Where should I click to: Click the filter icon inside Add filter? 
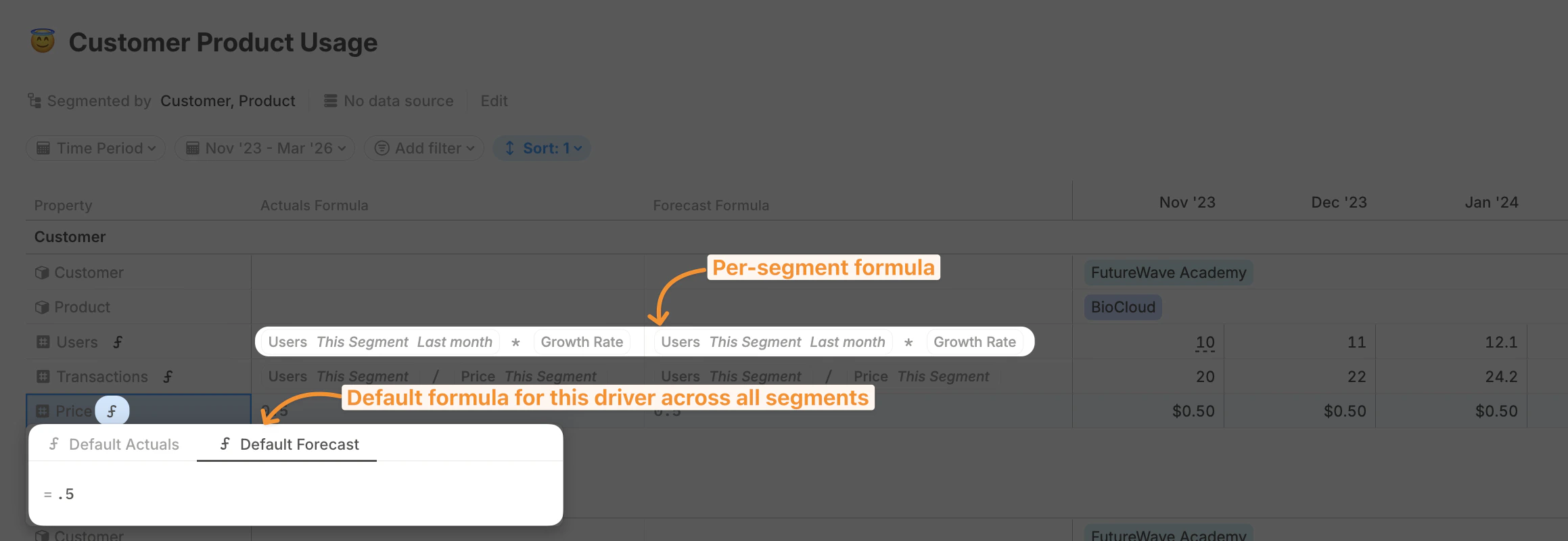382,147
